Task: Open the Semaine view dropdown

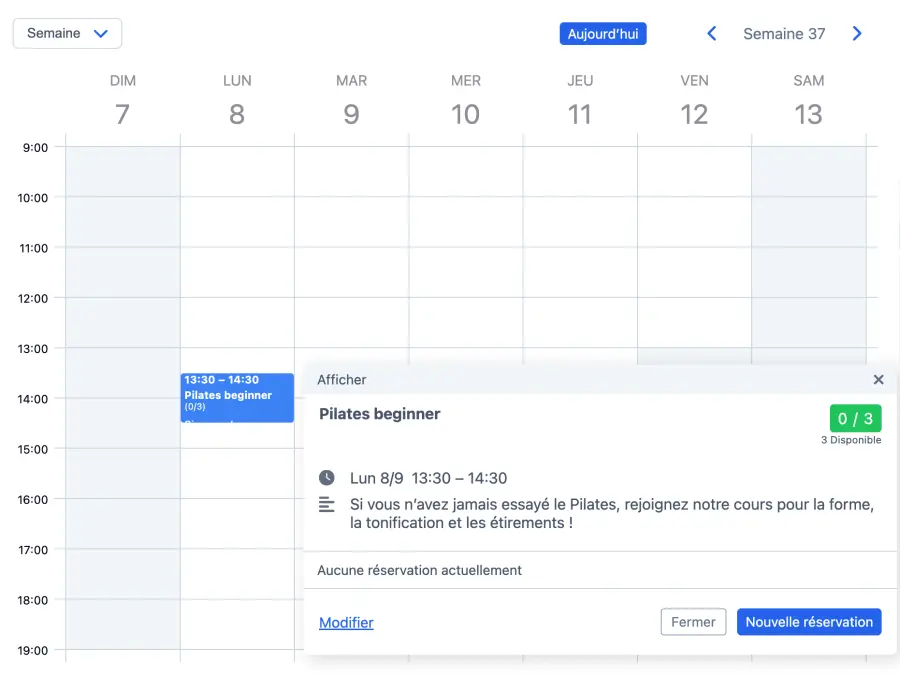Action: (x=67, y=34)
